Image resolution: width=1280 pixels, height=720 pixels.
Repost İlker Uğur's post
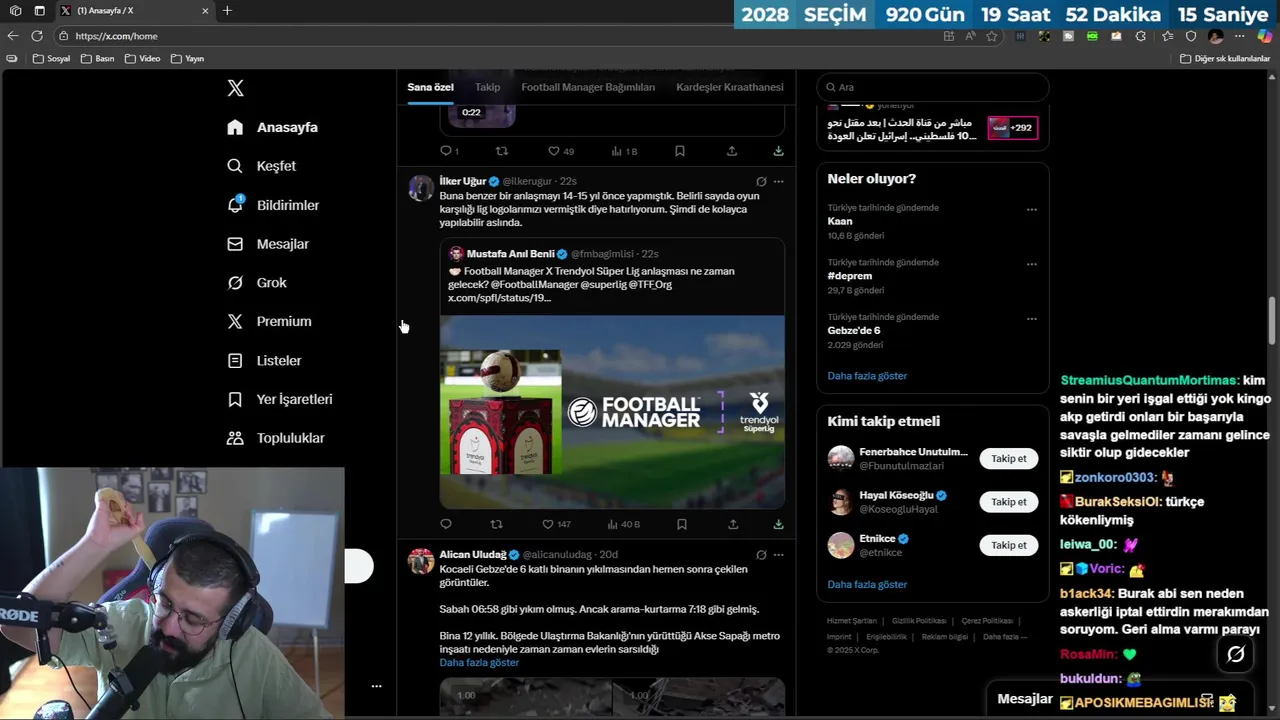click(x=497, y=524)
